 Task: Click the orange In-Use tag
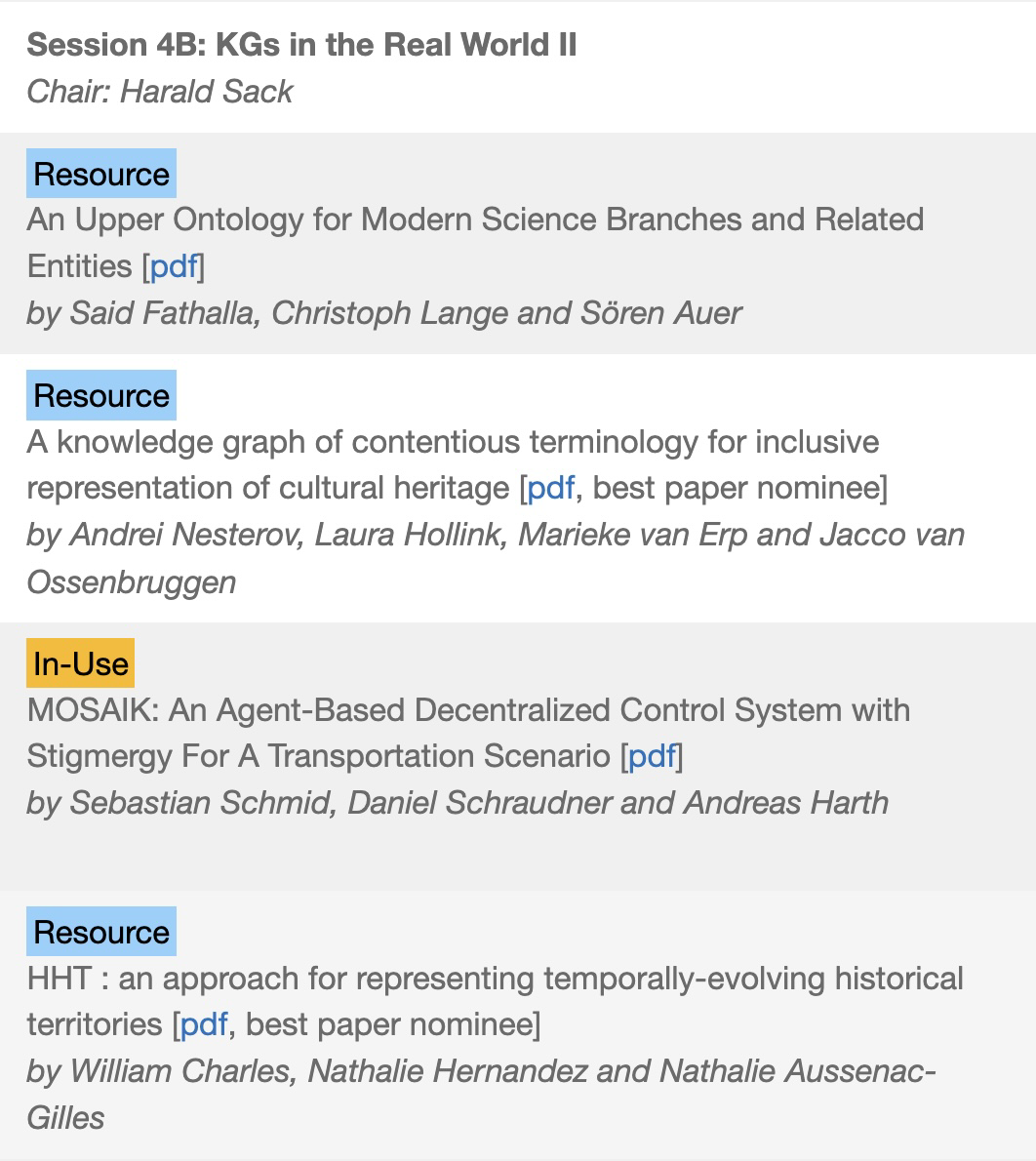81,662
